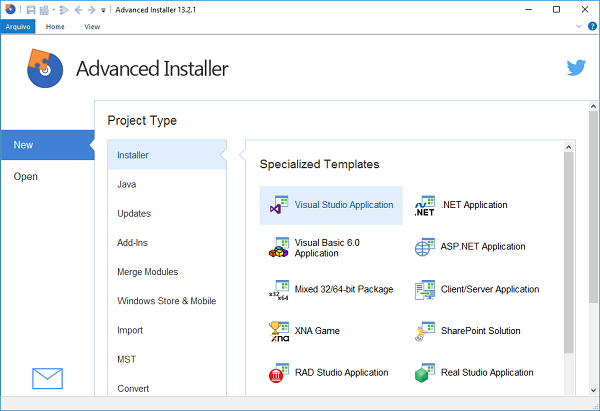Click the Twitter bird icon

click(575, 68)
